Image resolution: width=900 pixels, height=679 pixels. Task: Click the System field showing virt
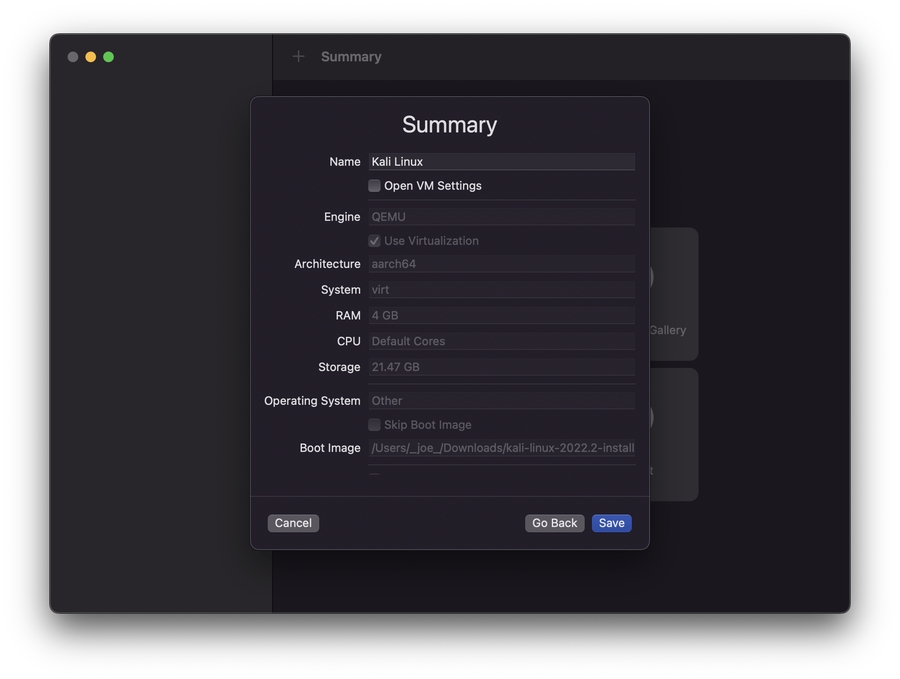[x=501, y=290]
